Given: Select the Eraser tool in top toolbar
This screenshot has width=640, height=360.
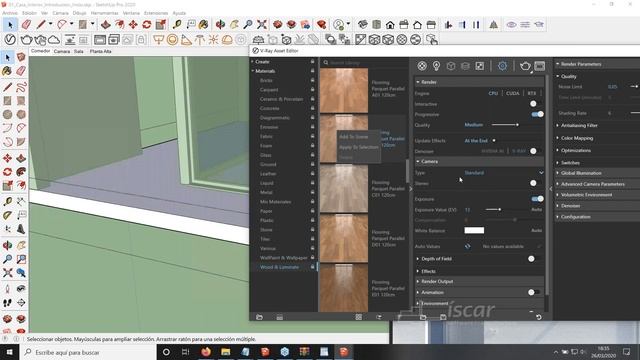Looking at the screenshot, I should [x=26, y=24].
